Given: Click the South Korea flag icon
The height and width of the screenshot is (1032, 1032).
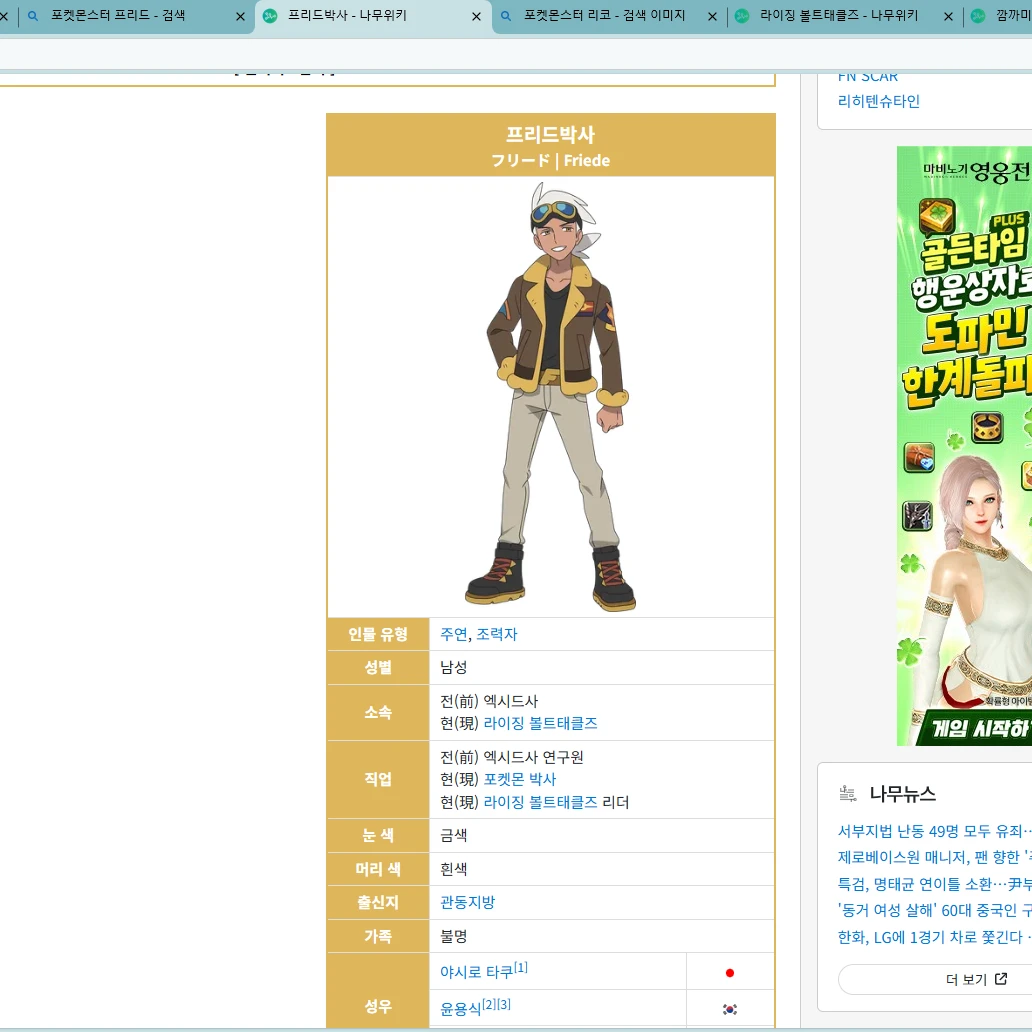Looking at the screenshot, I should pyautogui.click(x=729, y=1009).
